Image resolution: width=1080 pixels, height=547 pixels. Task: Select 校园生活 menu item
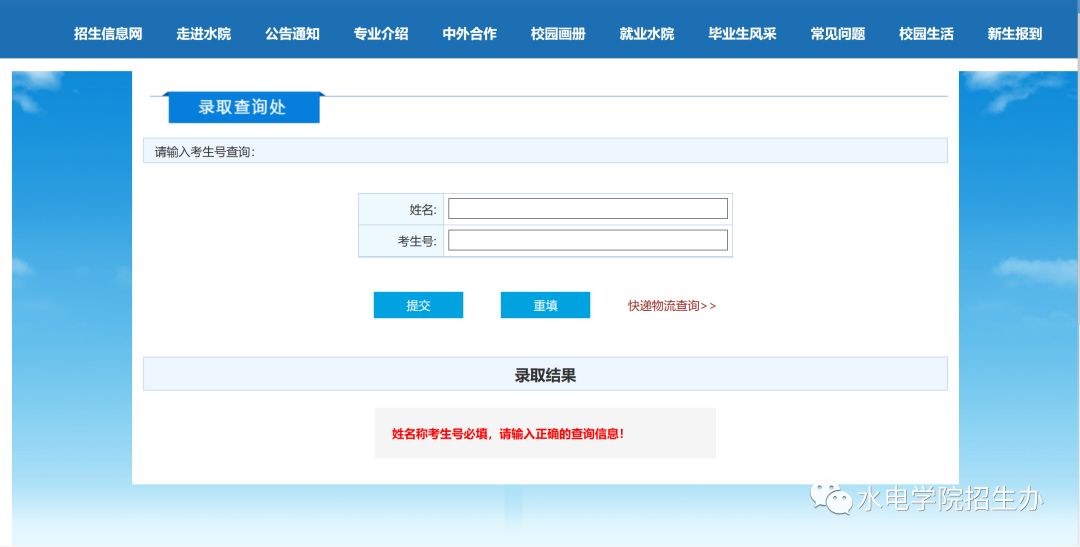[x=926, y=34]
